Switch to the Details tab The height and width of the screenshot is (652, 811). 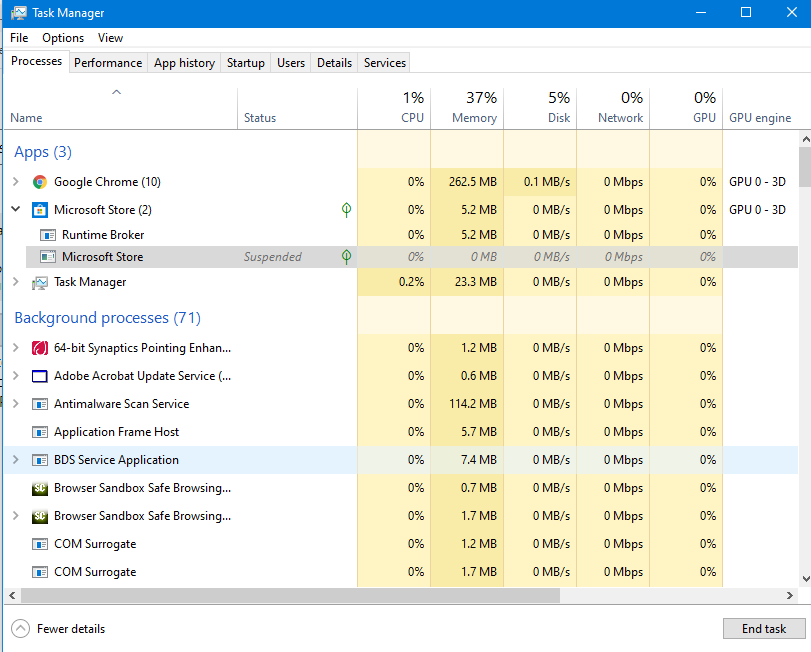334,63
